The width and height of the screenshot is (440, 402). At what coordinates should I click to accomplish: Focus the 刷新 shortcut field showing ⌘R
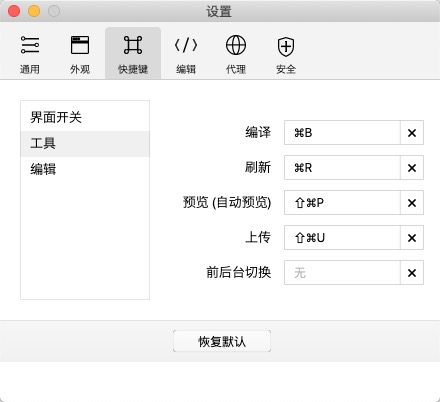342,168
